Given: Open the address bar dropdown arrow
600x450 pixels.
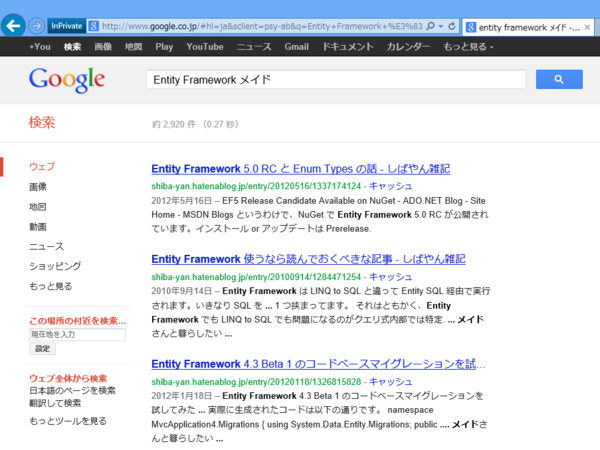Looking at the screenshot, I should tap(441, 26).
